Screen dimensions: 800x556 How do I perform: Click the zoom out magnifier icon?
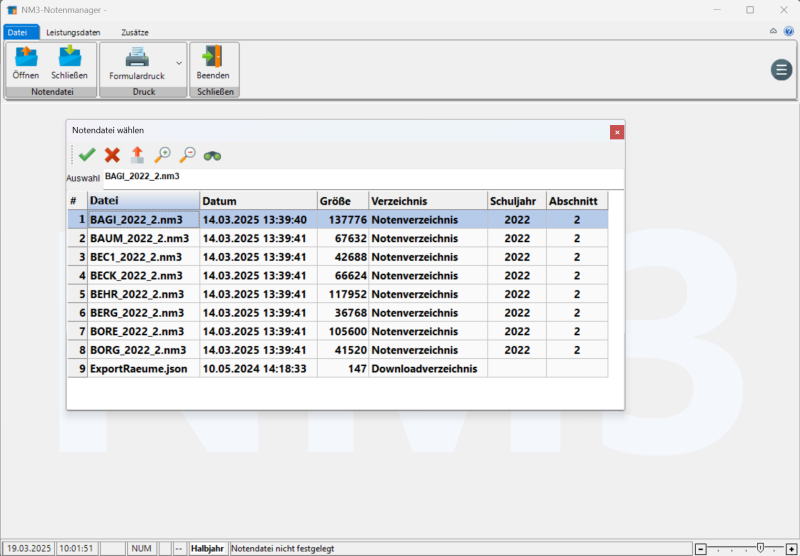[187, 155]
